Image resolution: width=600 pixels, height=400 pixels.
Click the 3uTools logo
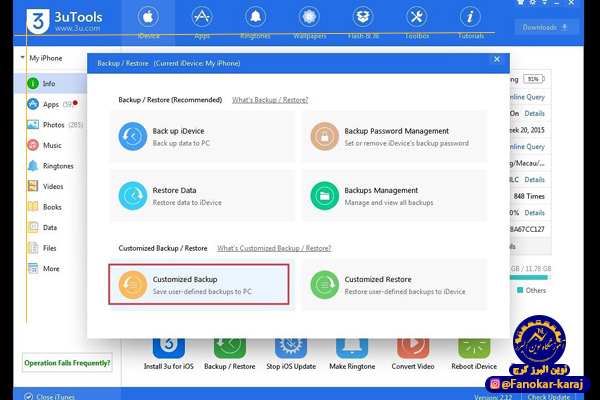(64, 21)
